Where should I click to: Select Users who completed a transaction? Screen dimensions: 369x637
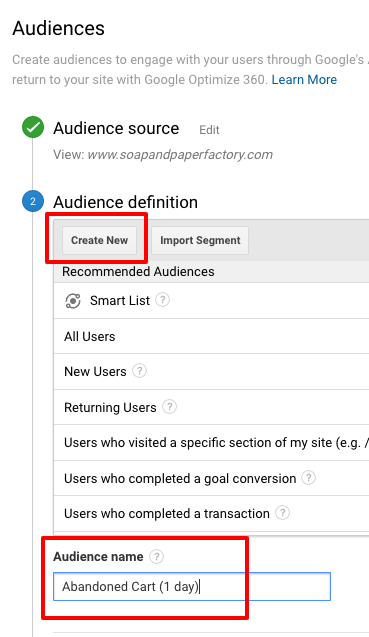click(211, 514)
